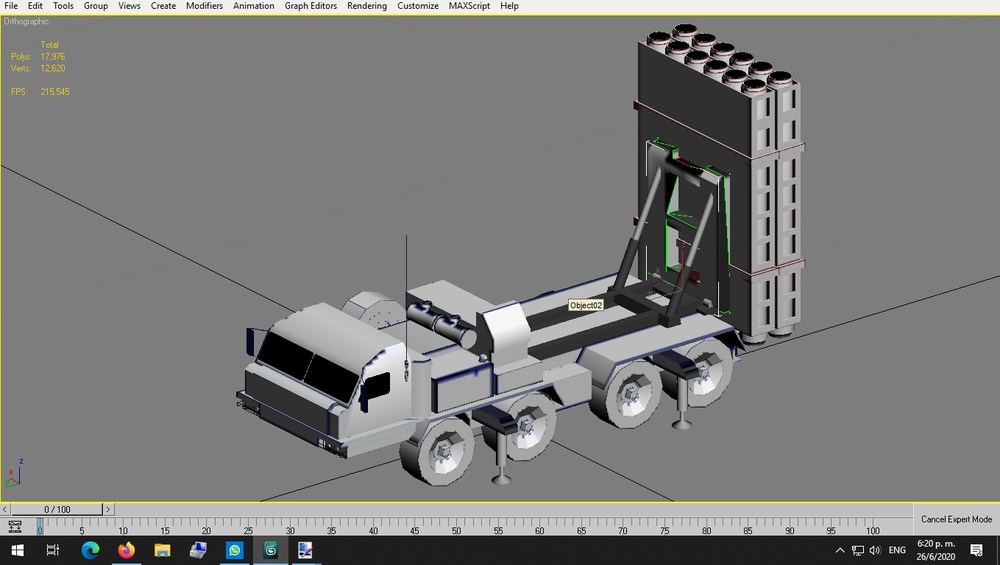Open WhatsApp from the taskbar
This screenshot has height=565, width=1000.
235,550
